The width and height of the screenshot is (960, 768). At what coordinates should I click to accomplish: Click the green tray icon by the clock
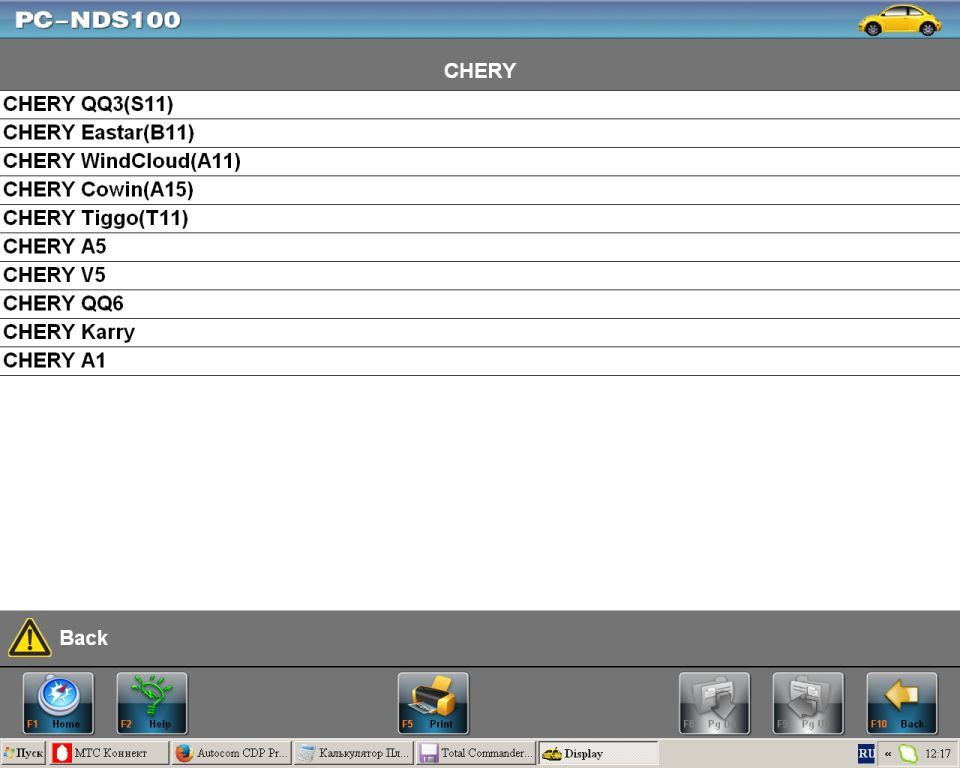[908, 753]
